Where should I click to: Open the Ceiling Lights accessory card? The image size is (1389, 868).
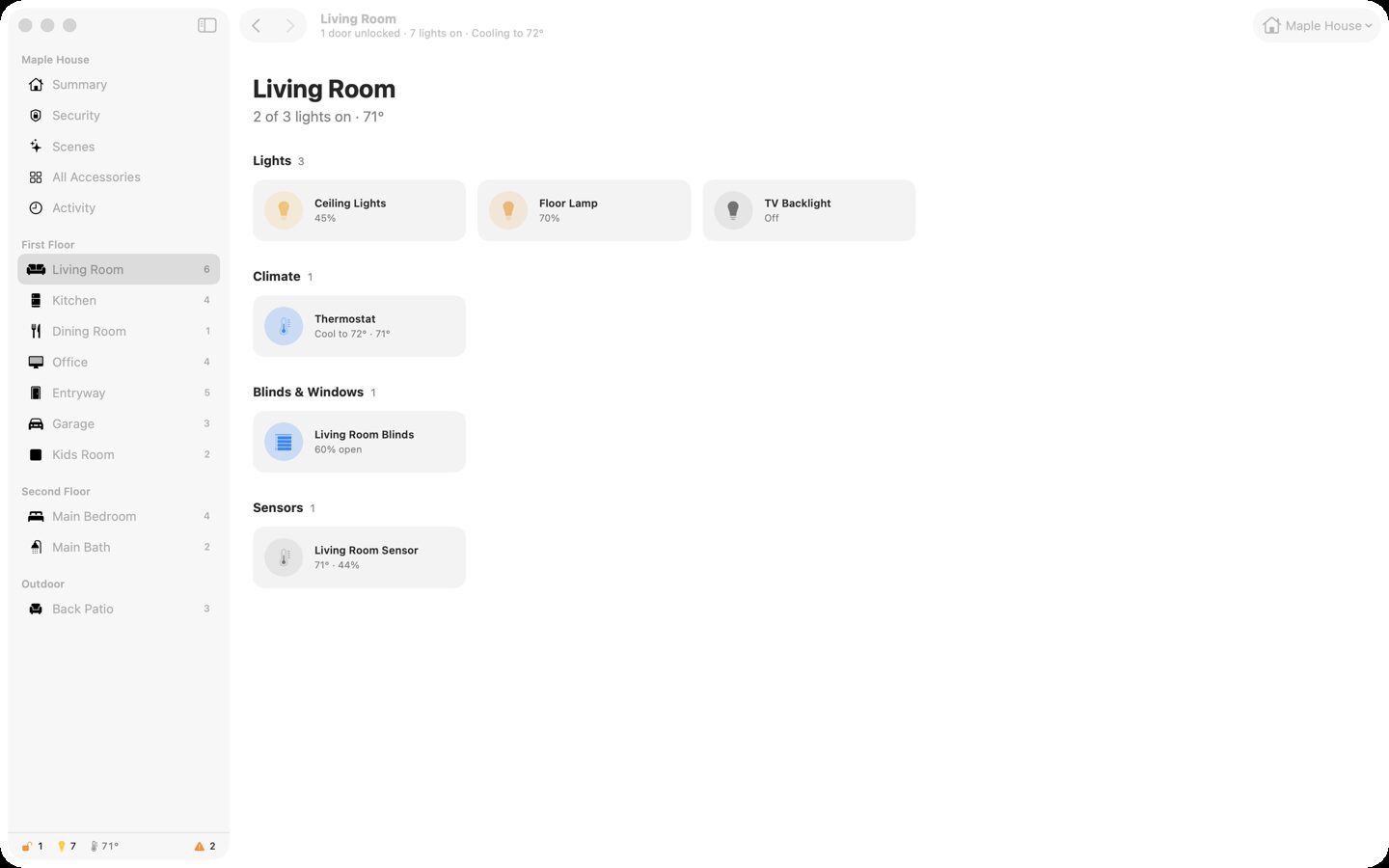point(359,210)
